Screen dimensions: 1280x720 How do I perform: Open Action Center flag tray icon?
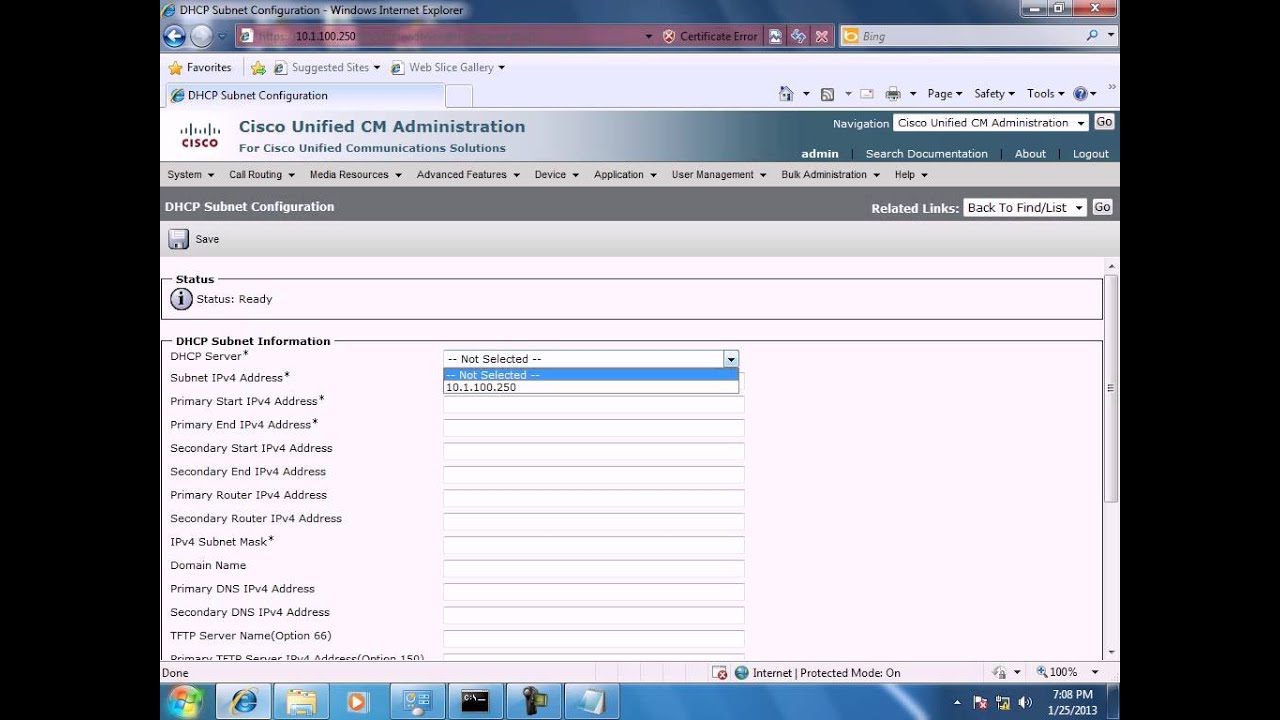point(981,702)
